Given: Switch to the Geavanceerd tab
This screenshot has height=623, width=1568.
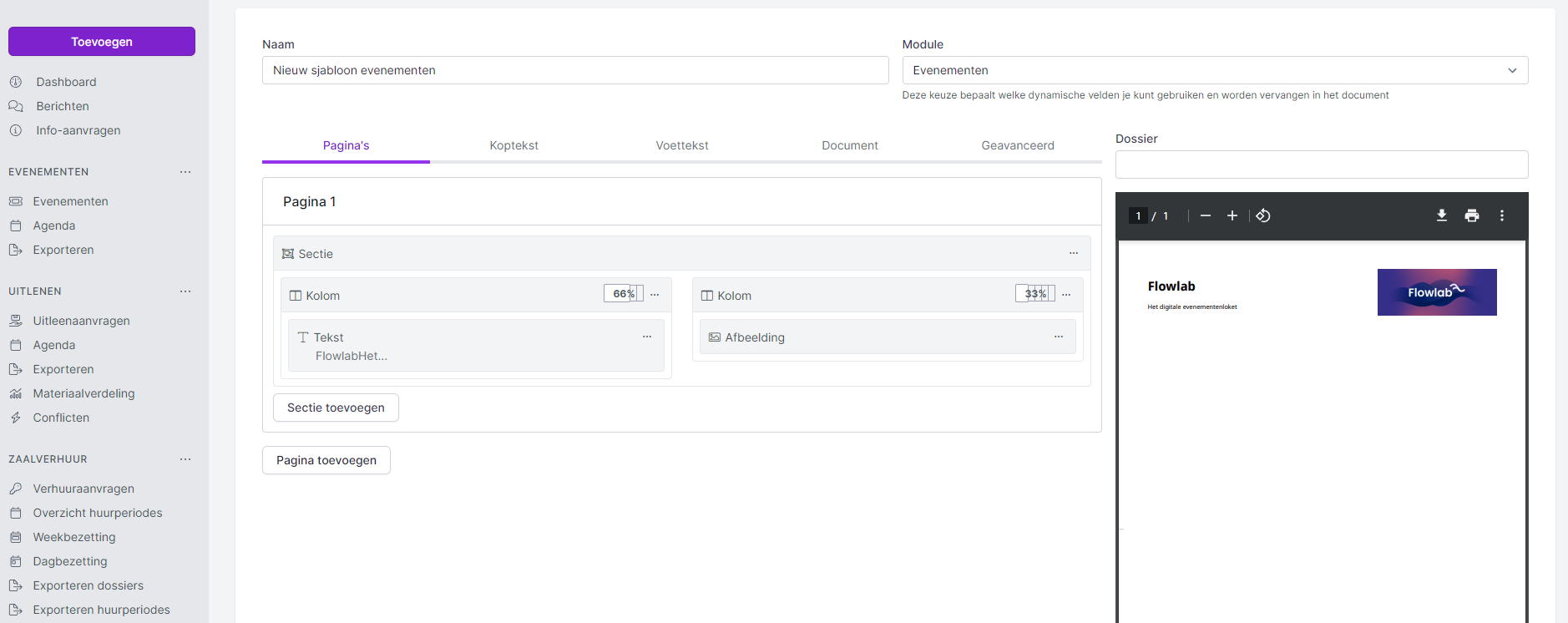Looking at the screenshot, I should [x=1017, y=145].
